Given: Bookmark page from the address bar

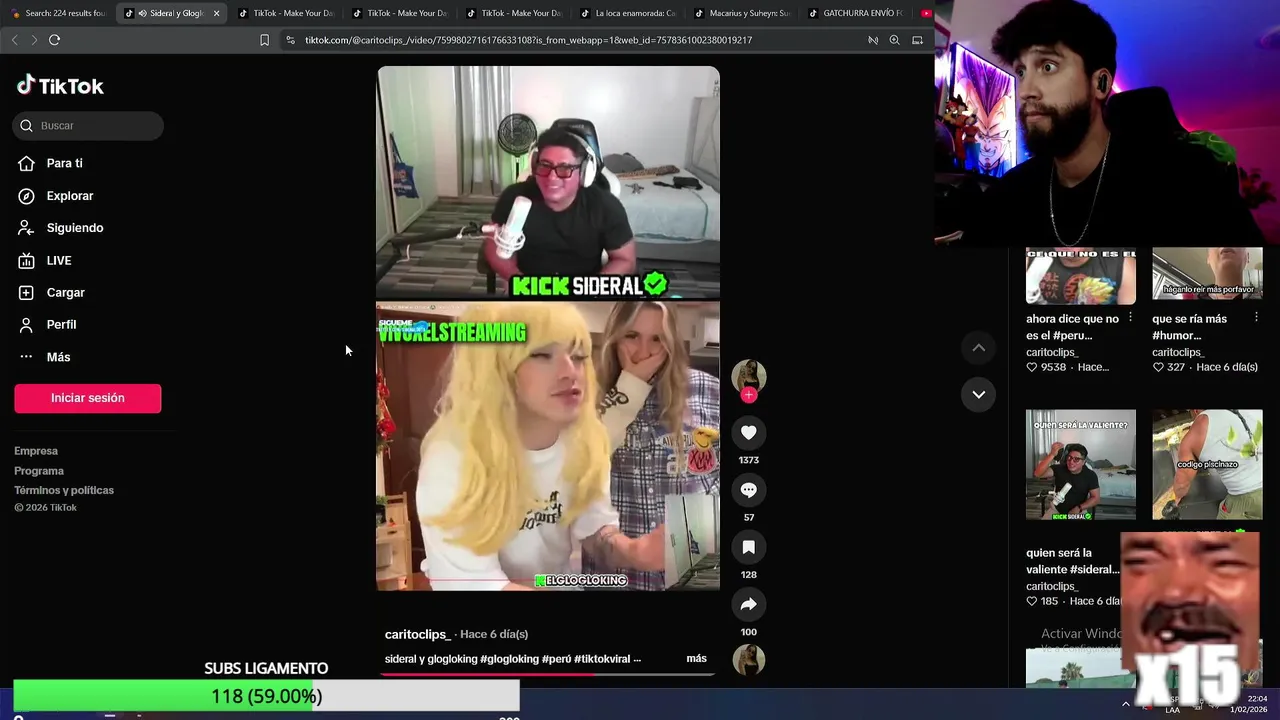Looking at the screenshot, I should (x=264, y=40).
